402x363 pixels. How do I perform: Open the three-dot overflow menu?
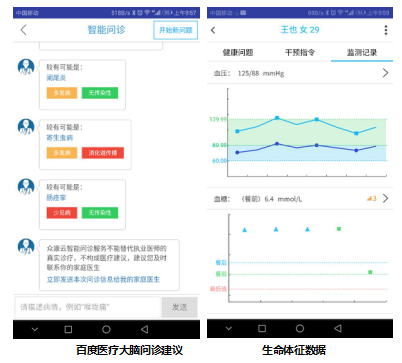386,30
